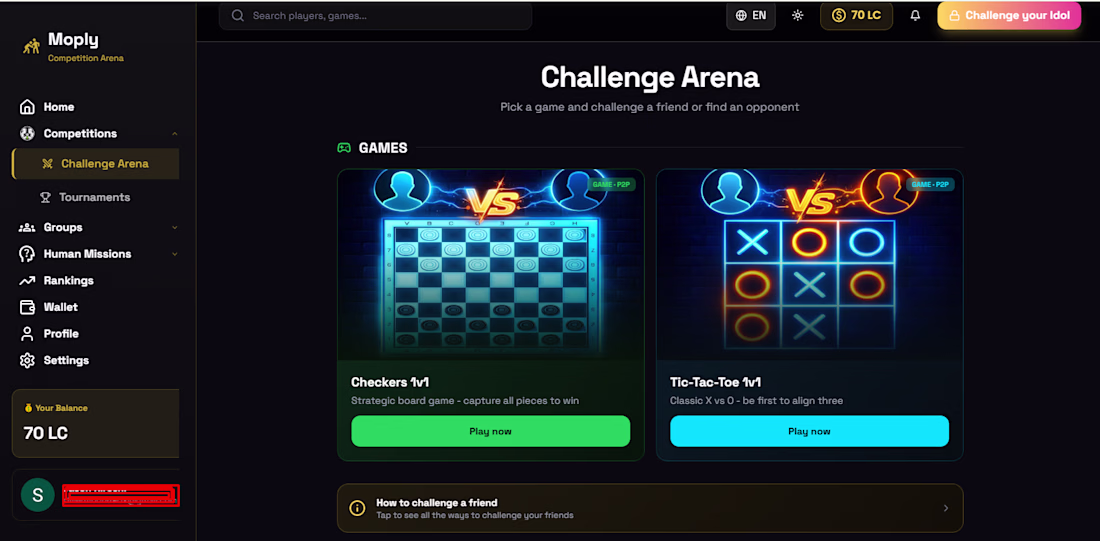1100x541 pixels.
Task: Click Play now under Checkers 1v1
Action: (490, 431)
